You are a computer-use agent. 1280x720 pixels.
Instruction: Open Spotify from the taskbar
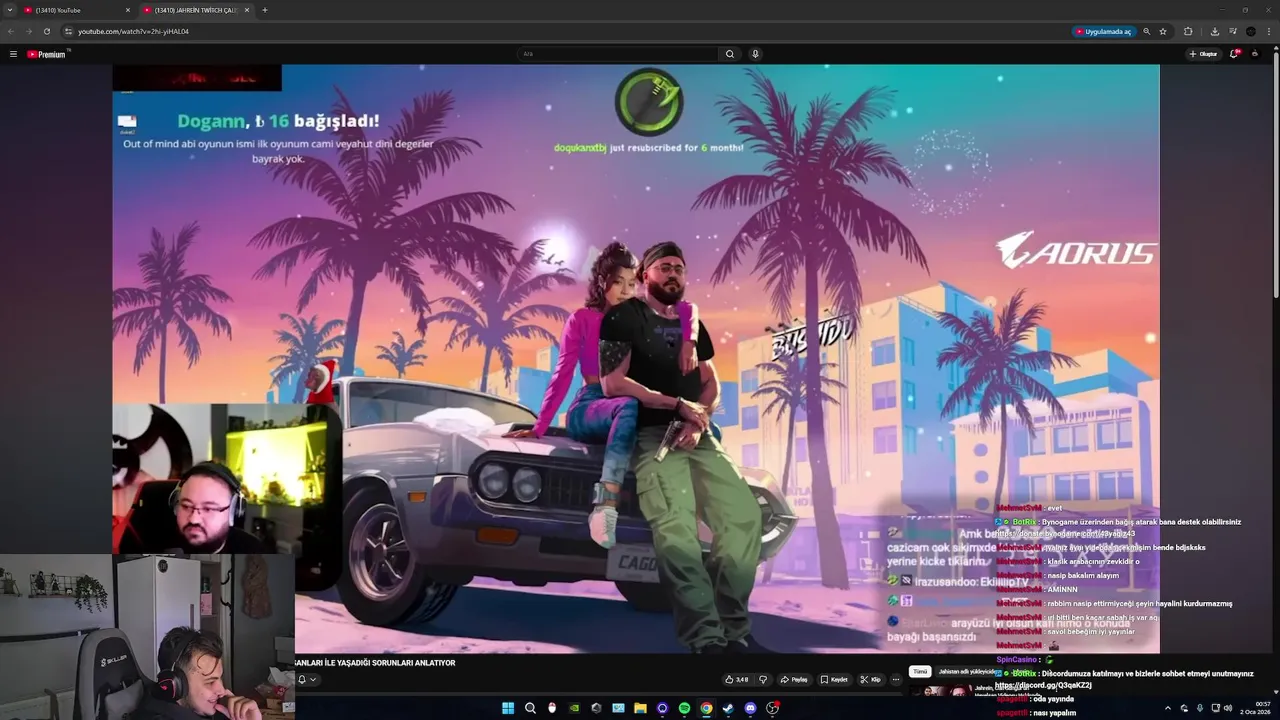point(684,708)
